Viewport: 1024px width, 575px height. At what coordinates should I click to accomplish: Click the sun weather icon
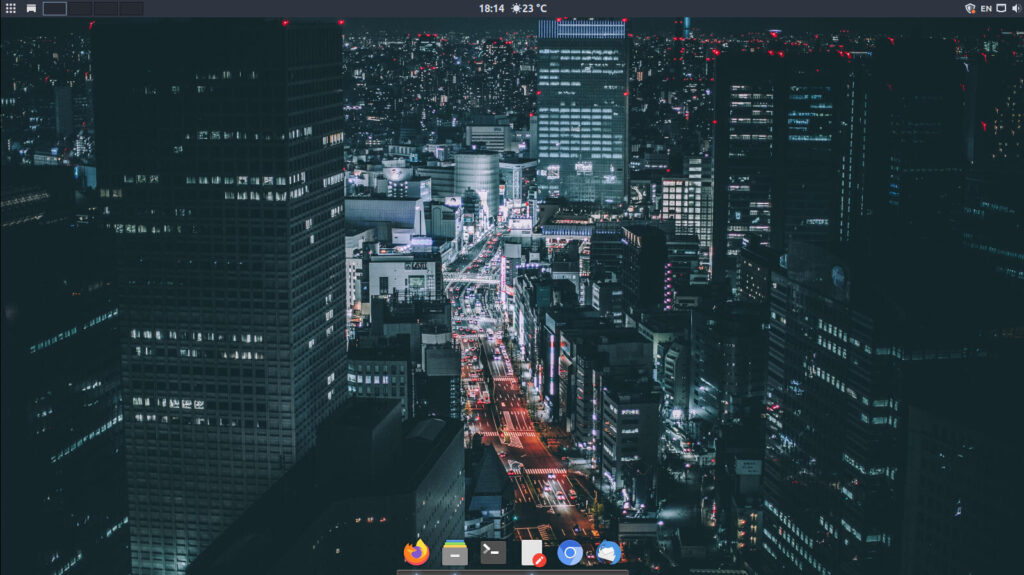pos(517,8)
